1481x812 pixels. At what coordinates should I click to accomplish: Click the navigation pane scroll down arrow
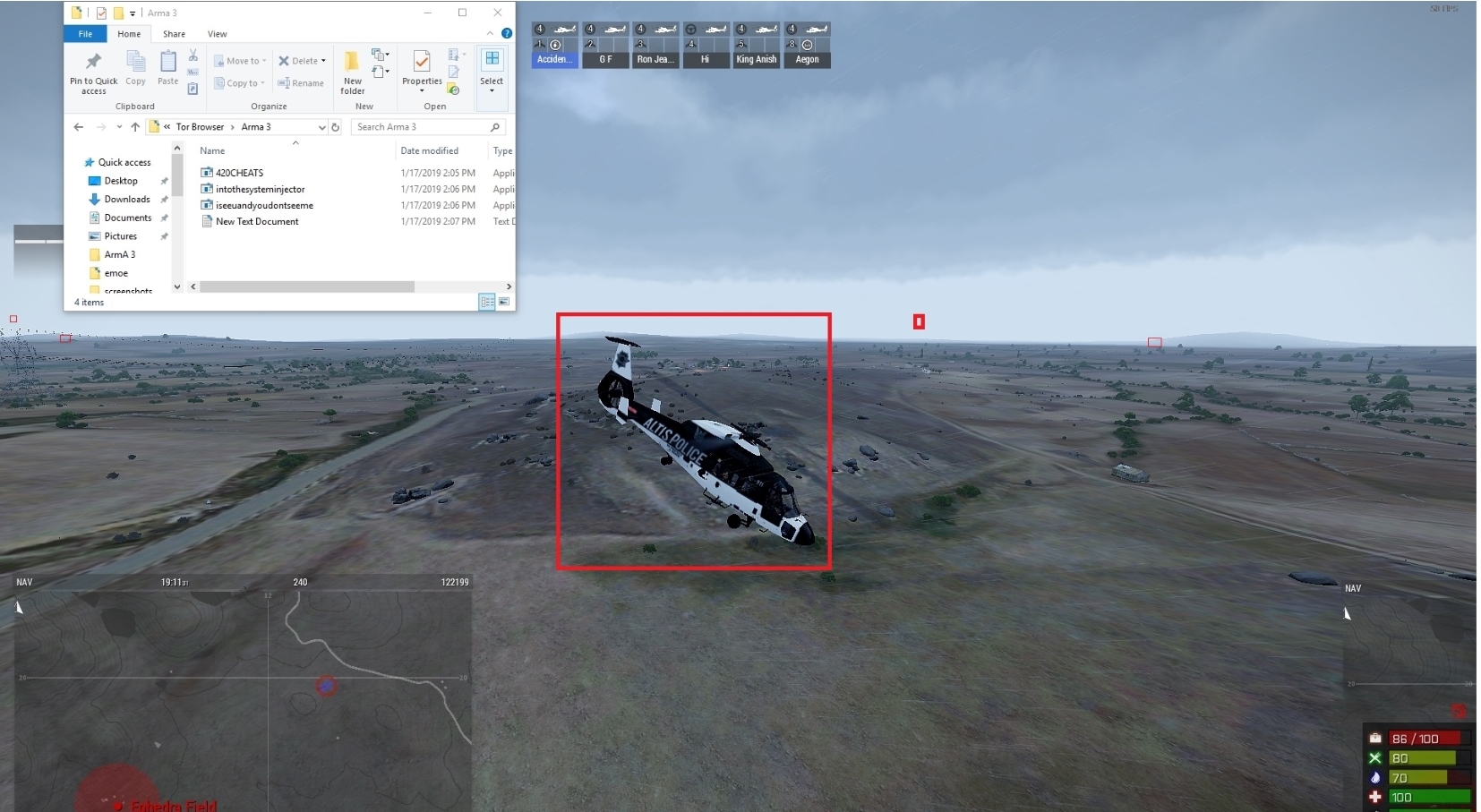click(x=177, y=286)
